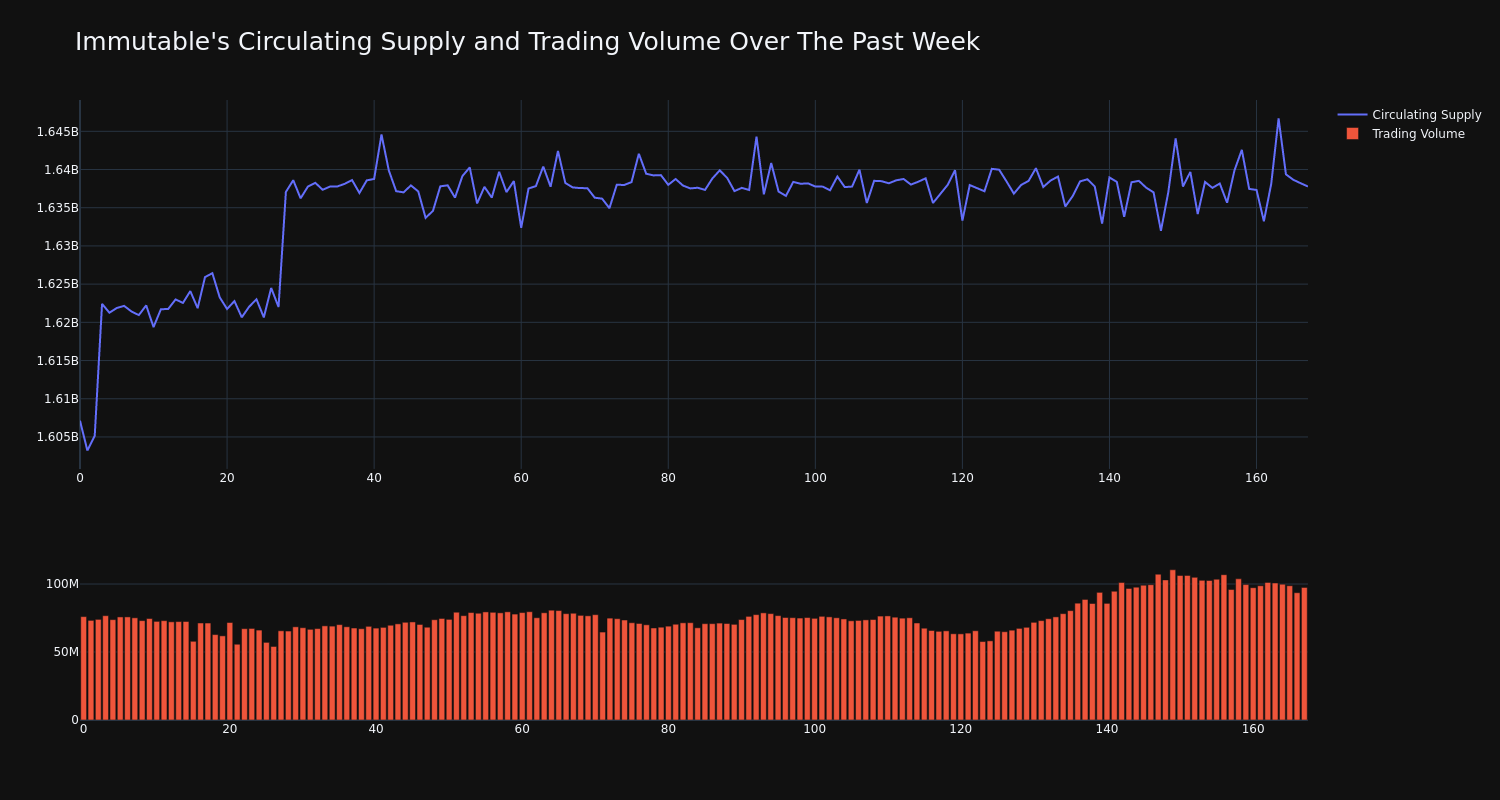Click the 1.615B y-axis label
The width and height of the screenshot is (1500, 800).
click(x=57, y=361)
